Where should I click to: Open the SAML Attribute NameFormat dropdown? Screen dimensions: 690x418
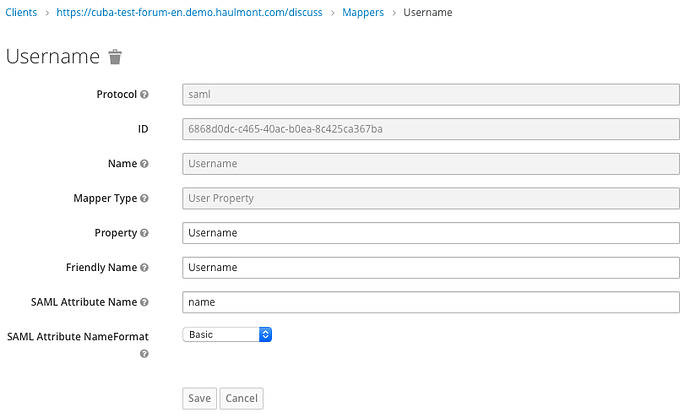227,335
